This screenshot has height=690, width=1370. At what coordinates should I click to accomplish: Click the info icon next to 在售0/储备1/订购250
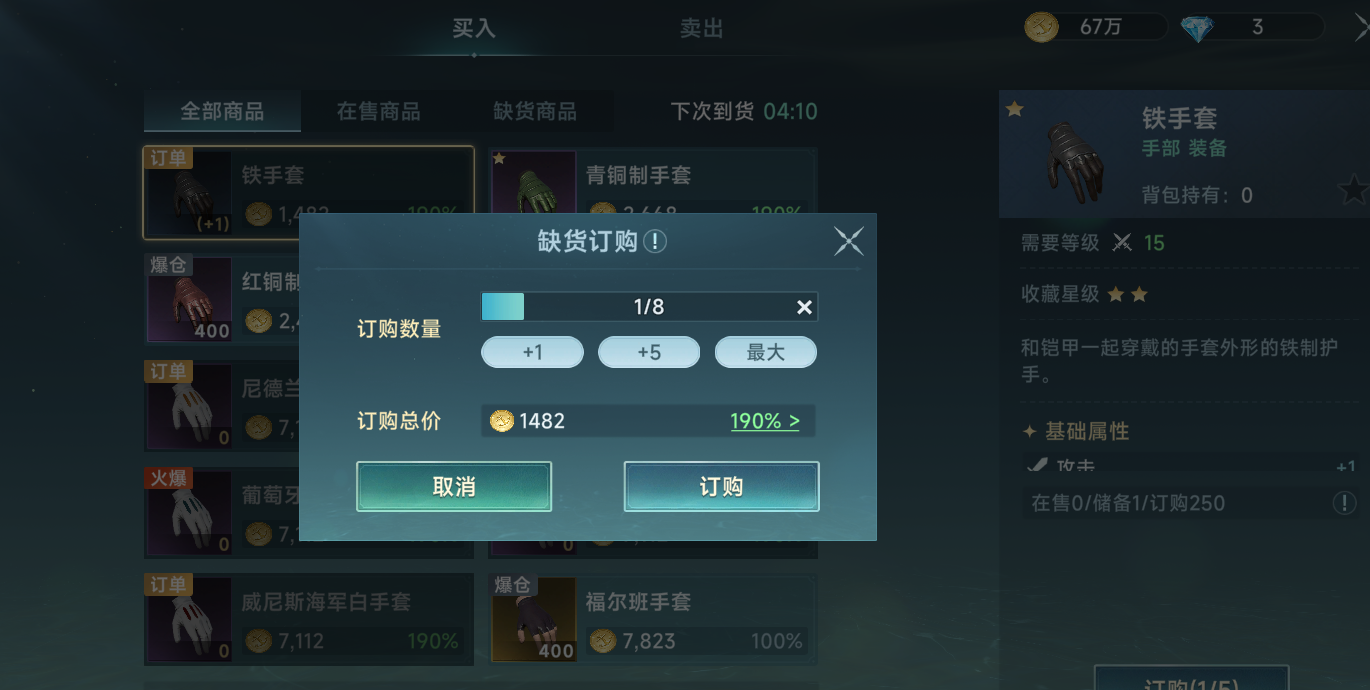1345,503
